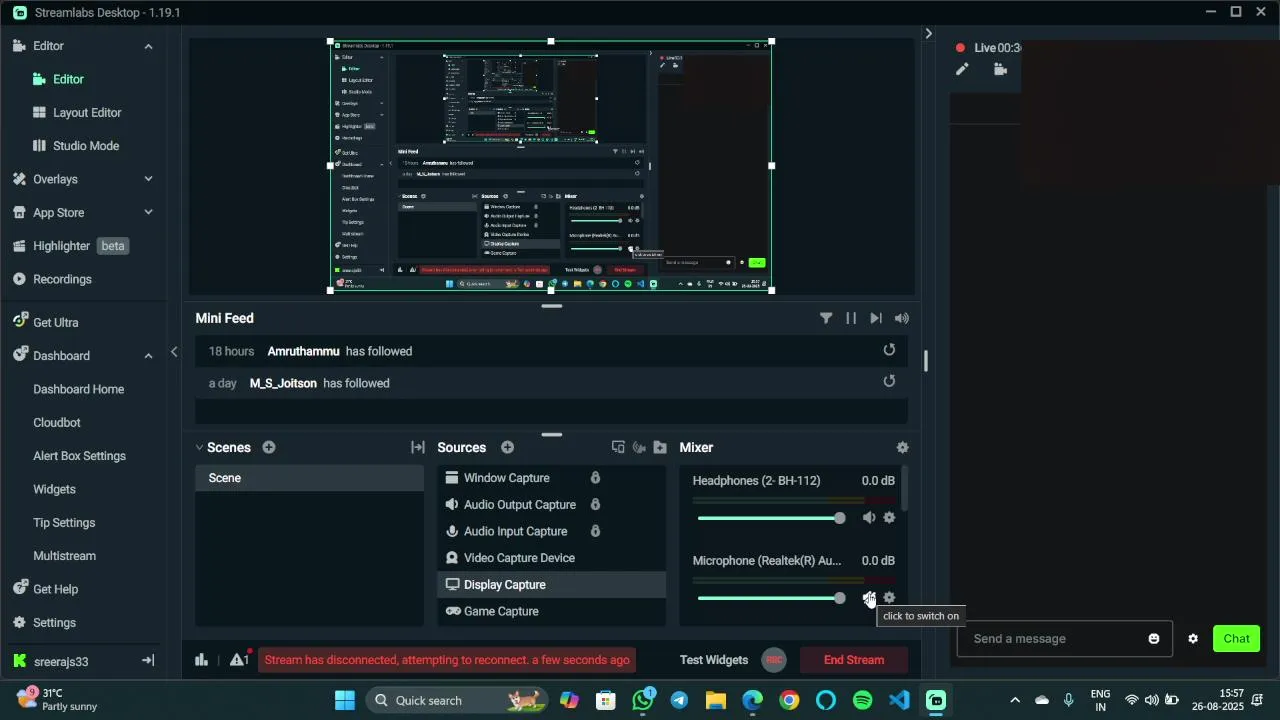Click Streamlabs logo beside sreerajs33
The image size is (1280, 720).
(19, 662)
